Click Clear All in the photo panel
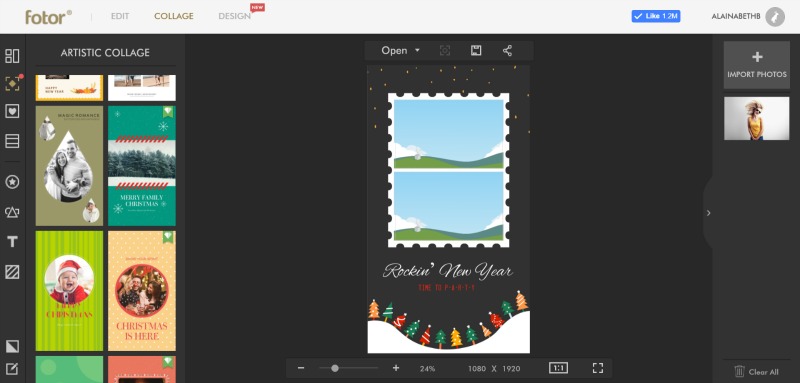Screen dimensions: 800x383 tap(757, 371)
